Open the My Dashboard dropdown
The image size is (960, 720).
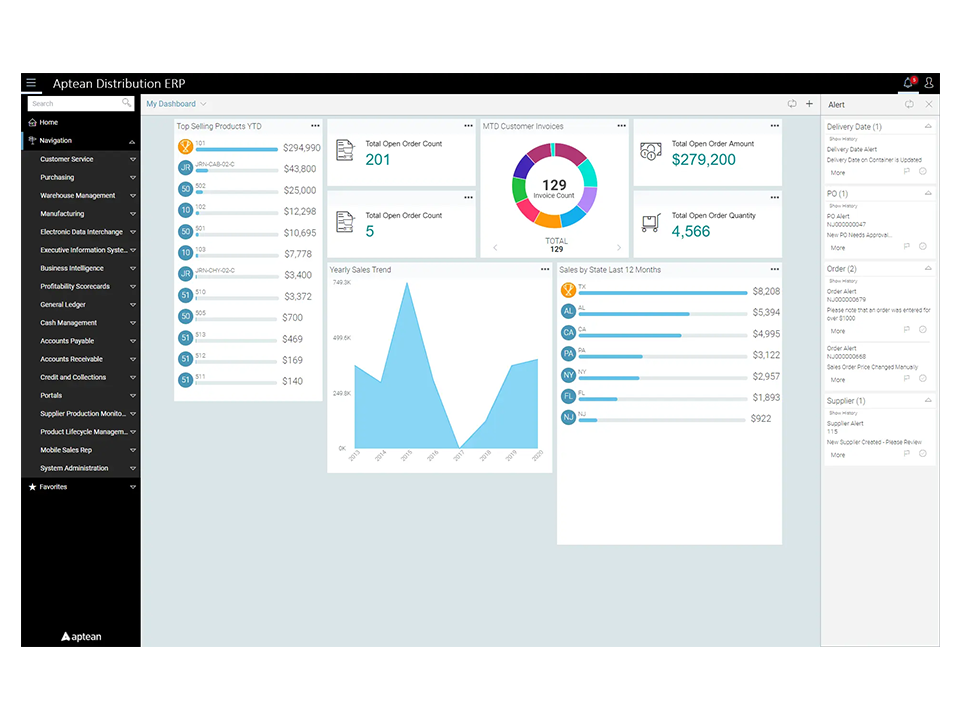tap(176, 104)
